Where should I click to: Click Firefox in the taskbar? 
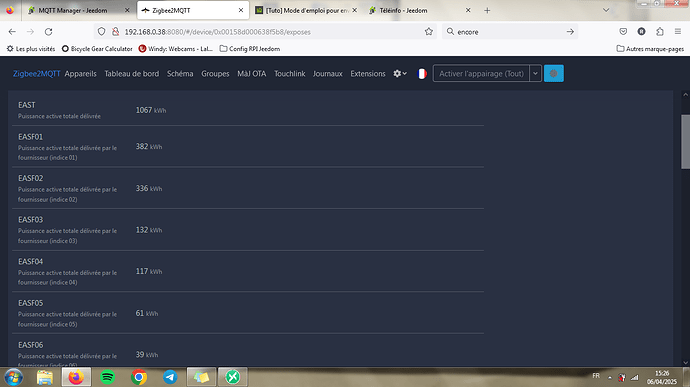pyautogui.click(x=76, y=377)
